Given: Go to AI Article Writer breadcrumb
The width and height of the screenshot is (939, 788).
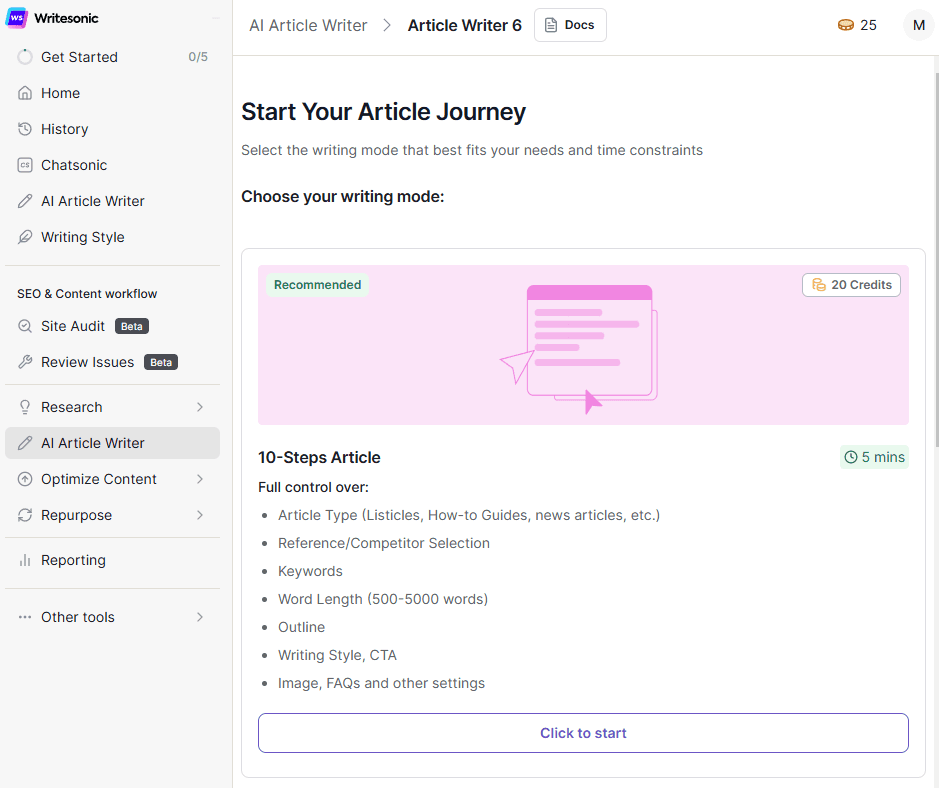Looking at the screenshot, I should coord(308,25).
